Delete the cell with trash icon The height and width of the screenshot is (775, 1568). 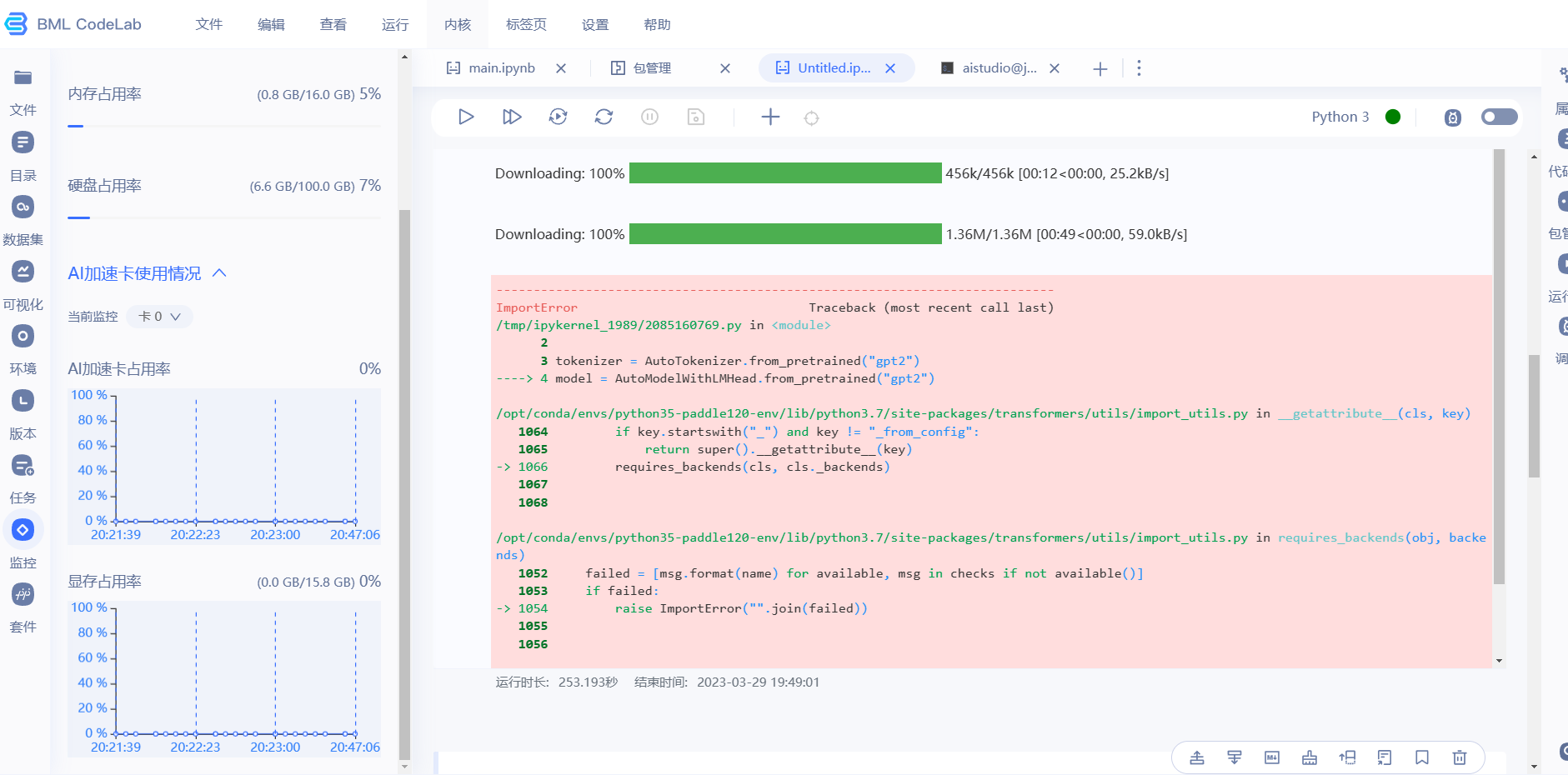1459,757
